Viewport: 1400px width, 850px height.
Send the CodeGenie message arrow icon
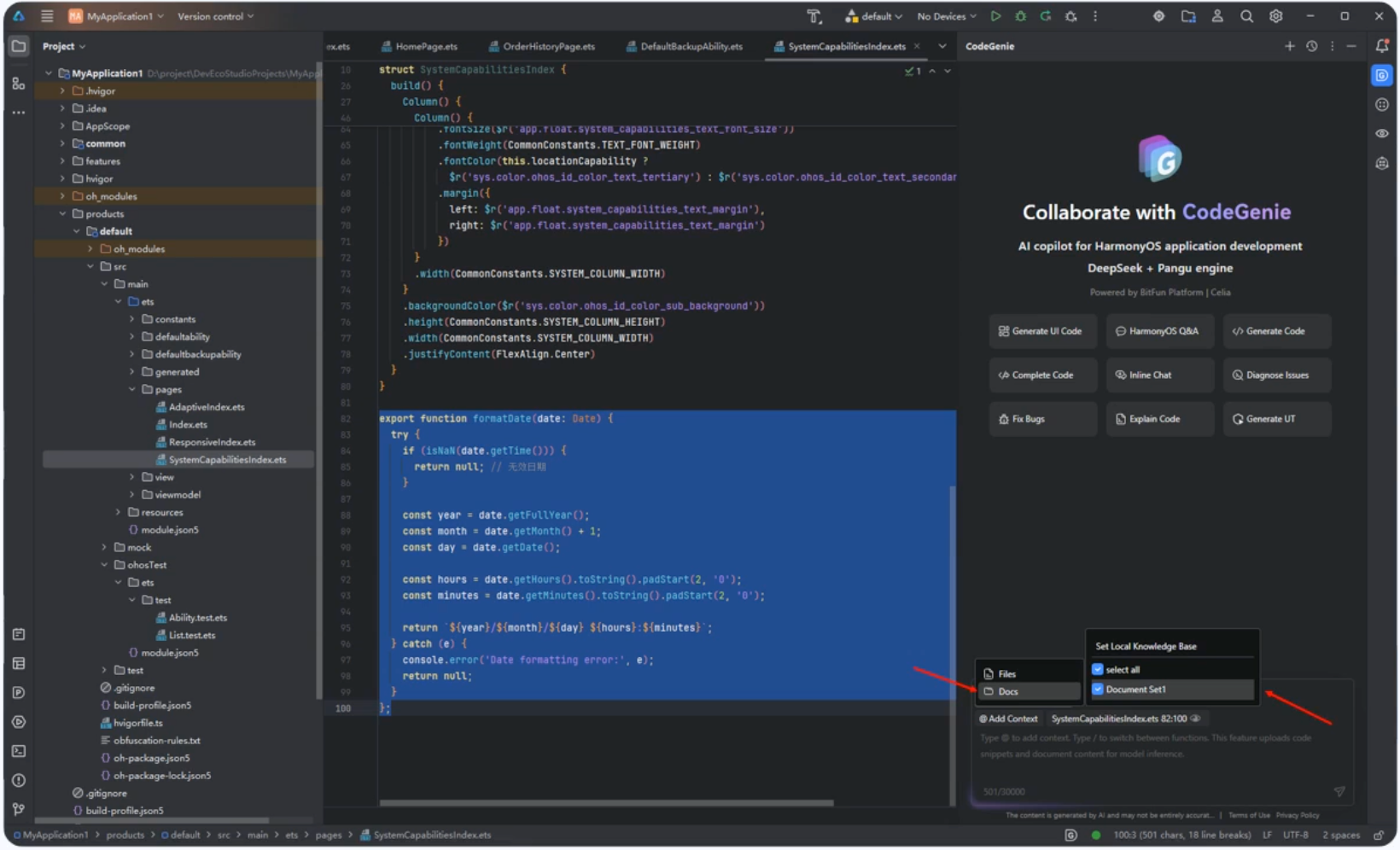[x=1339, y=791]
